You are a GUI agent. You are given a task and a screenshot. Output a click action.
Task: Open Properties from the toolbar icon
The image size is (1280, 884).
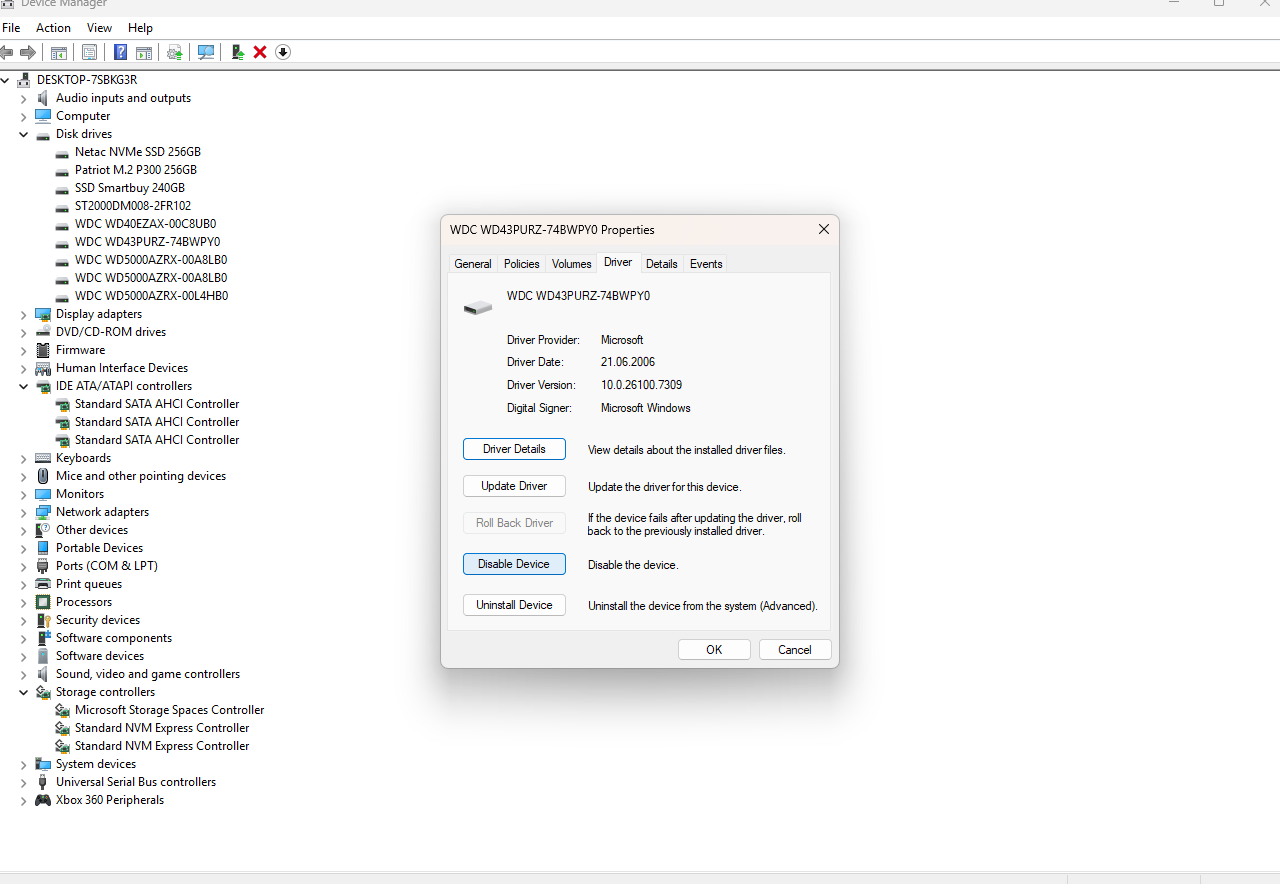pyautogui.click(x=90, y=52)
